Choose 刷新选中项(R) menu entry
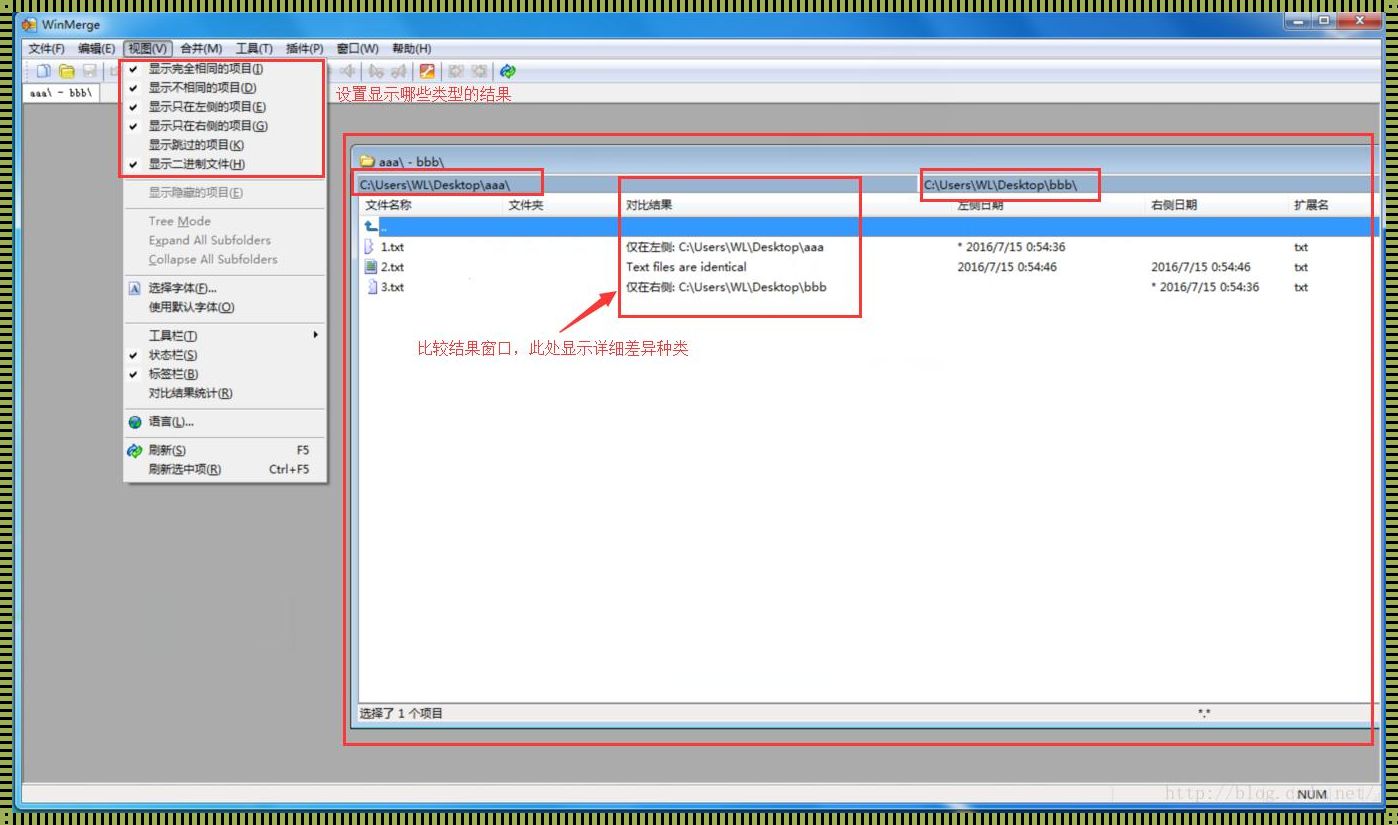This screenshot has width=1398, height=825. (x=225, y=470)
